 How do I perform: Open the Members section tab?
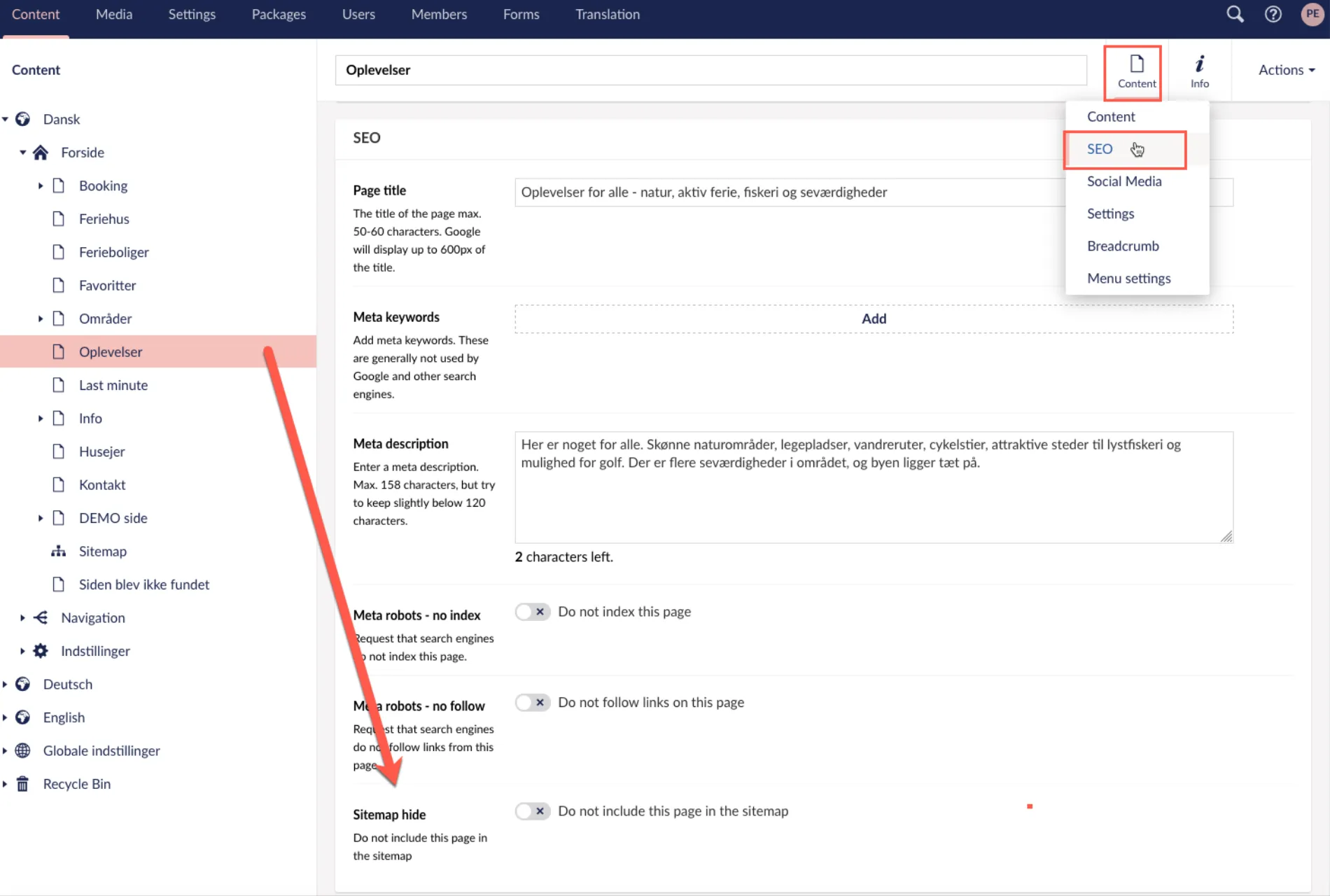point(439,14)
